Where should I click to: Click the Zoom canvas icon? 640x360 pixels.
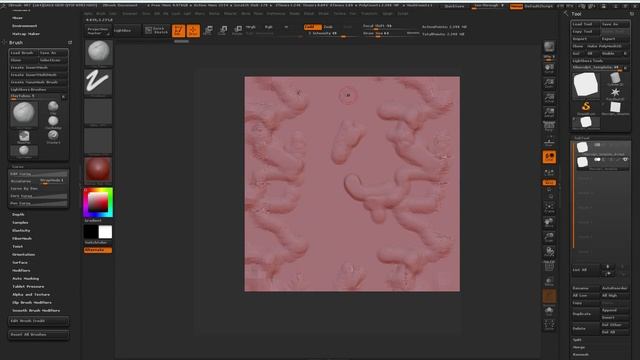pyautogui.click(x=549, y=84)
